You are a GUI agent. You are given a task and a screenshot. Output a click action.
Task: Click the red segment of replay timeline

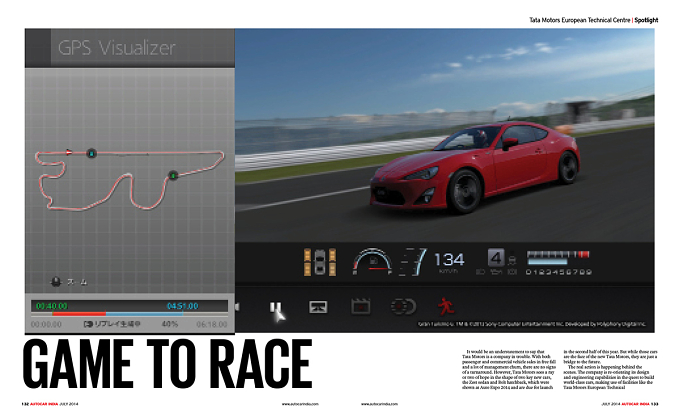[79, 314]
